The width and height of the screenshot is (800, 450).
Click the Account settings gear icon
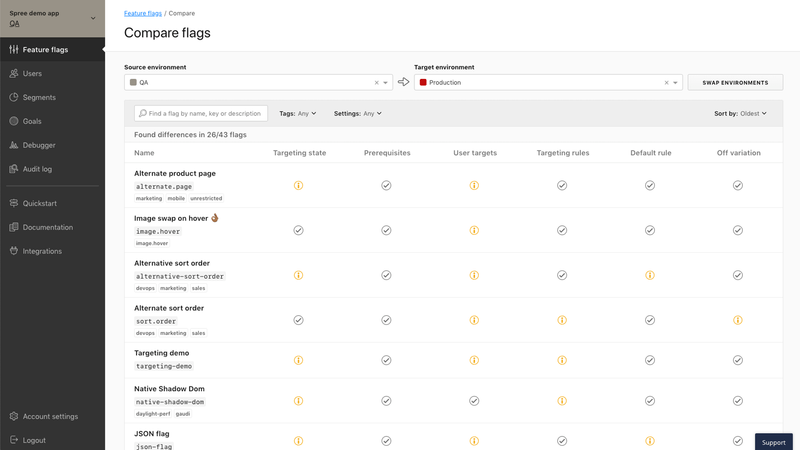click(14, 416)
